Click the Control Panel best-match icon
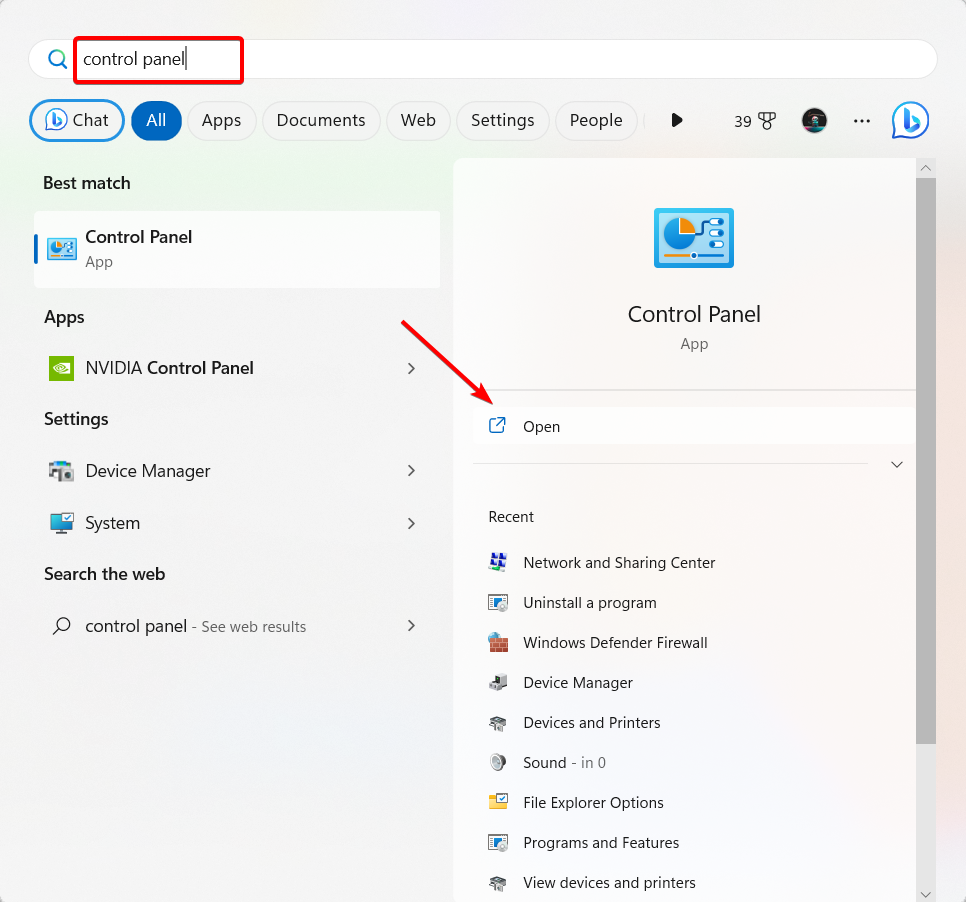 click(62, 250)
